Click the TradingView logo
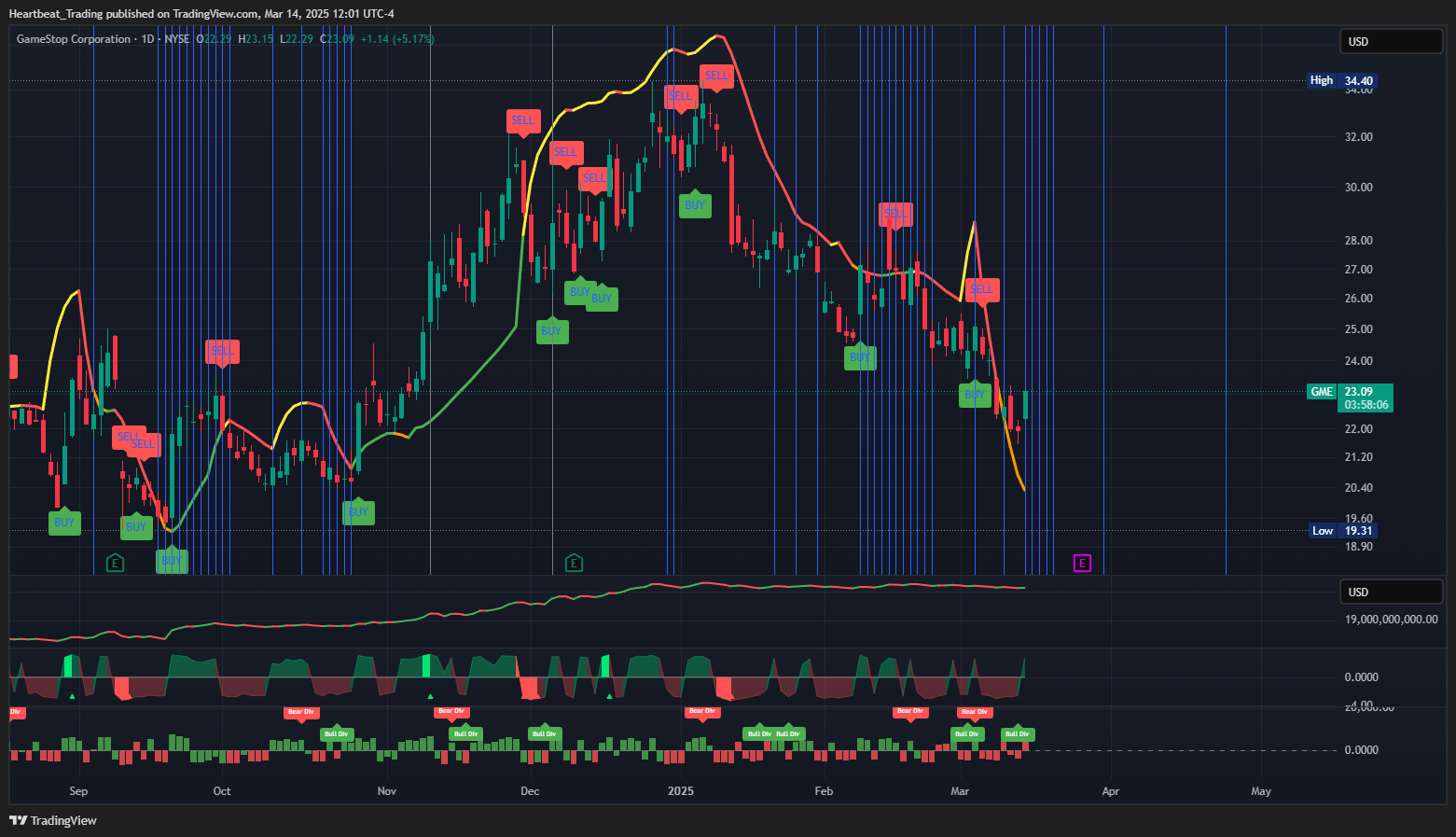 pyautogui.click(x=53, y=820)
